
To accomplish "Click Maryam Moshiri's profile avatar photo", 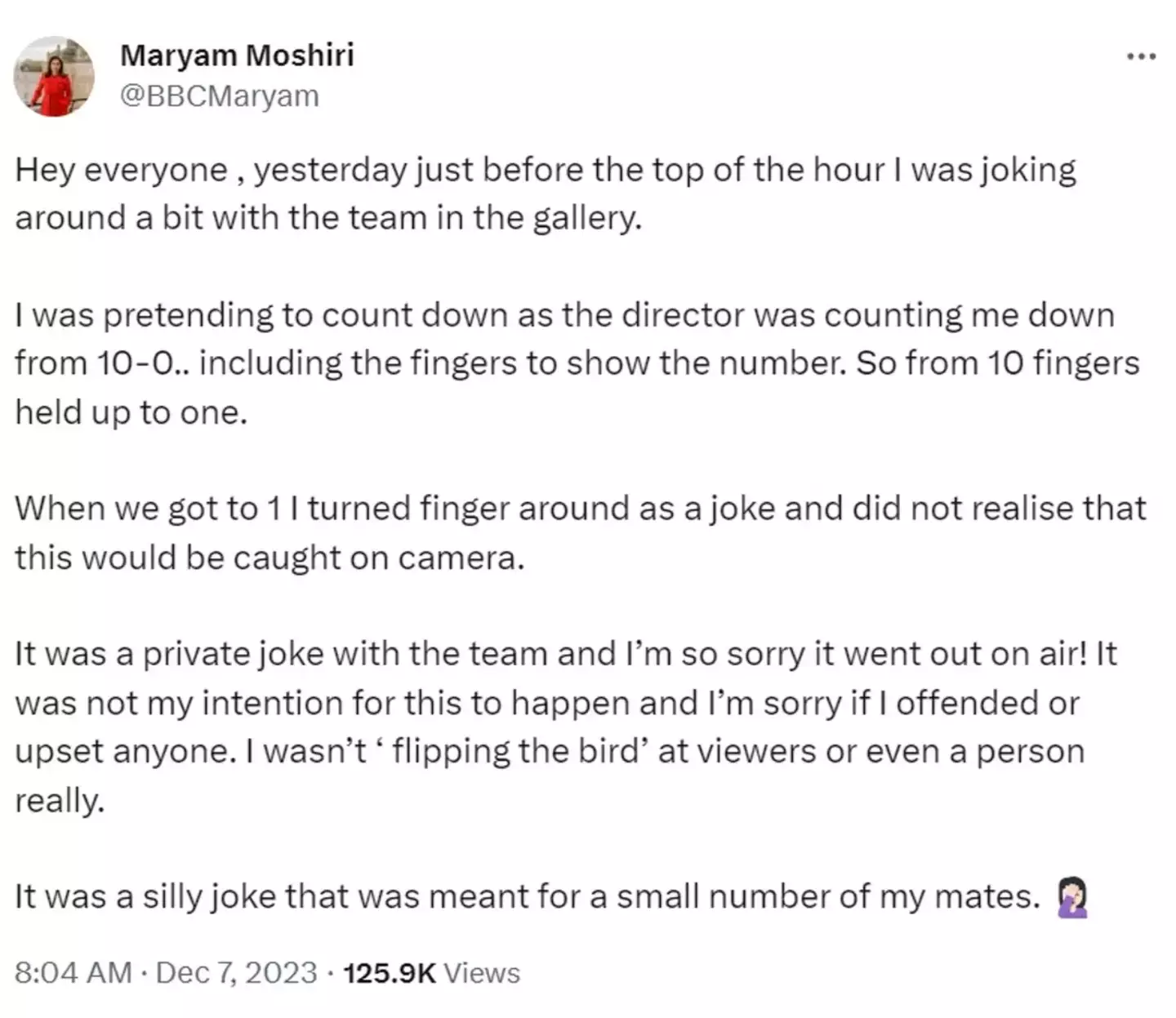I will coord(54,77).
